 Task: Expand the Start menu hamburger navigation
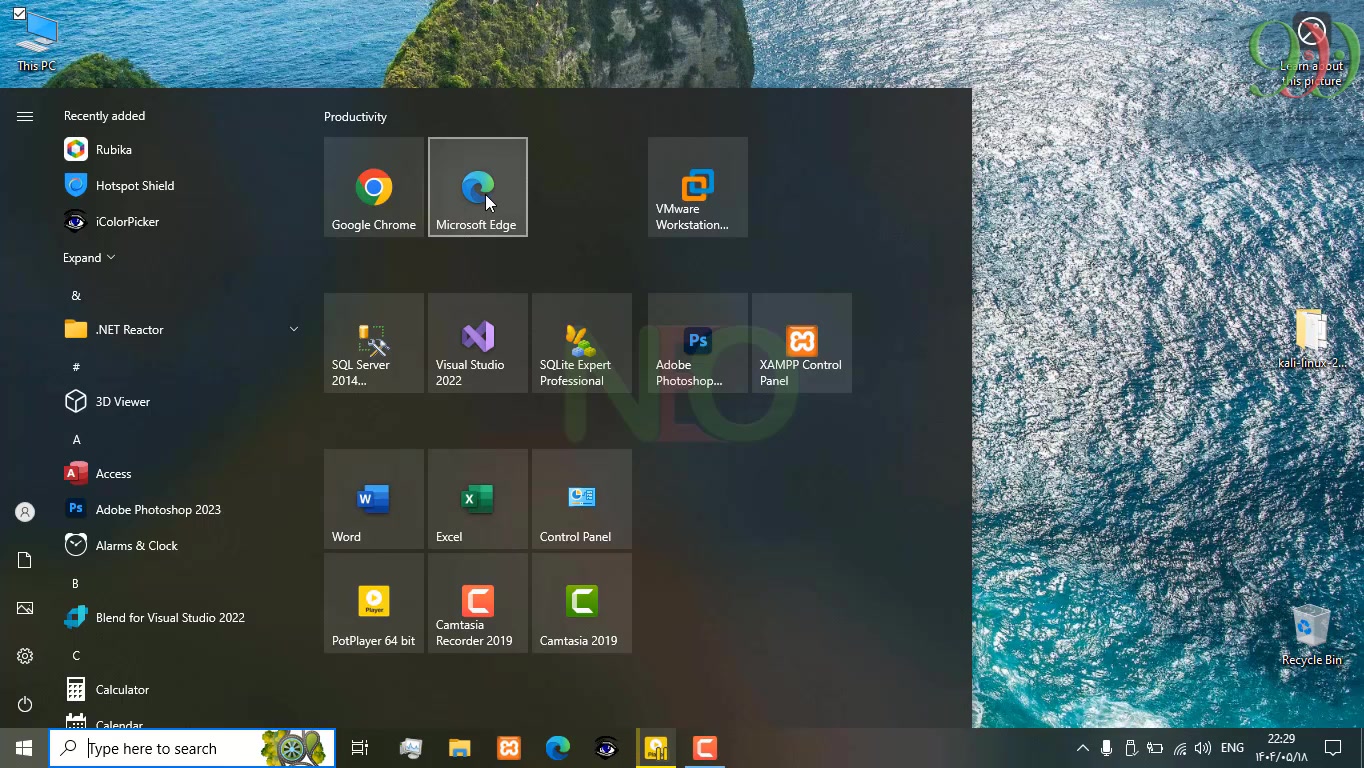[25, 117]
